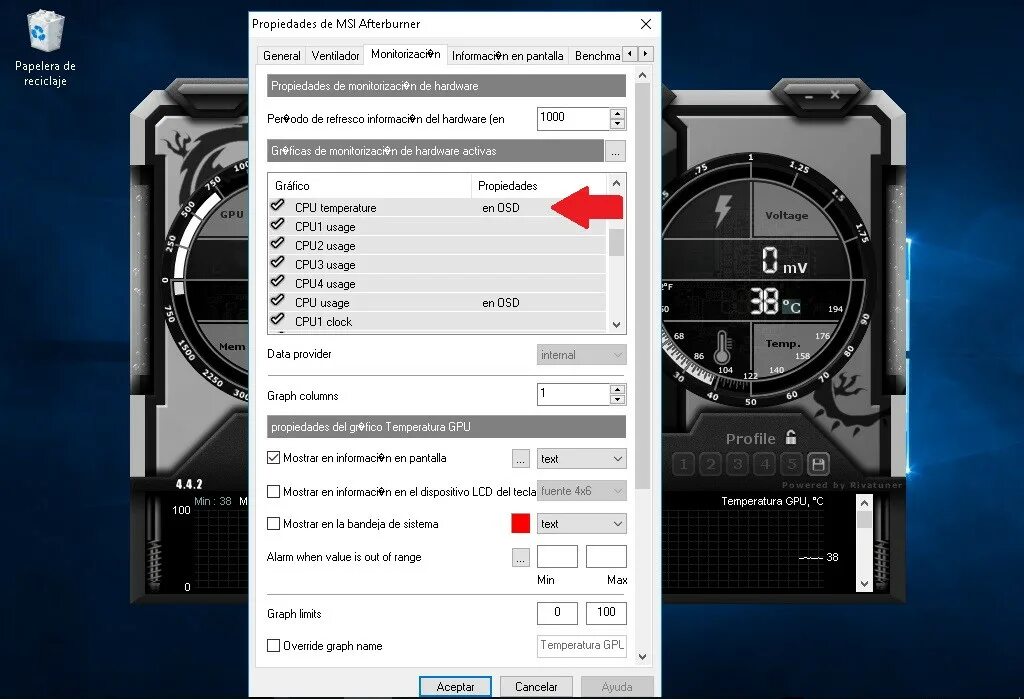Switch to the General tab
This screenshot has width=1024, height=699.
coord(281,56)
